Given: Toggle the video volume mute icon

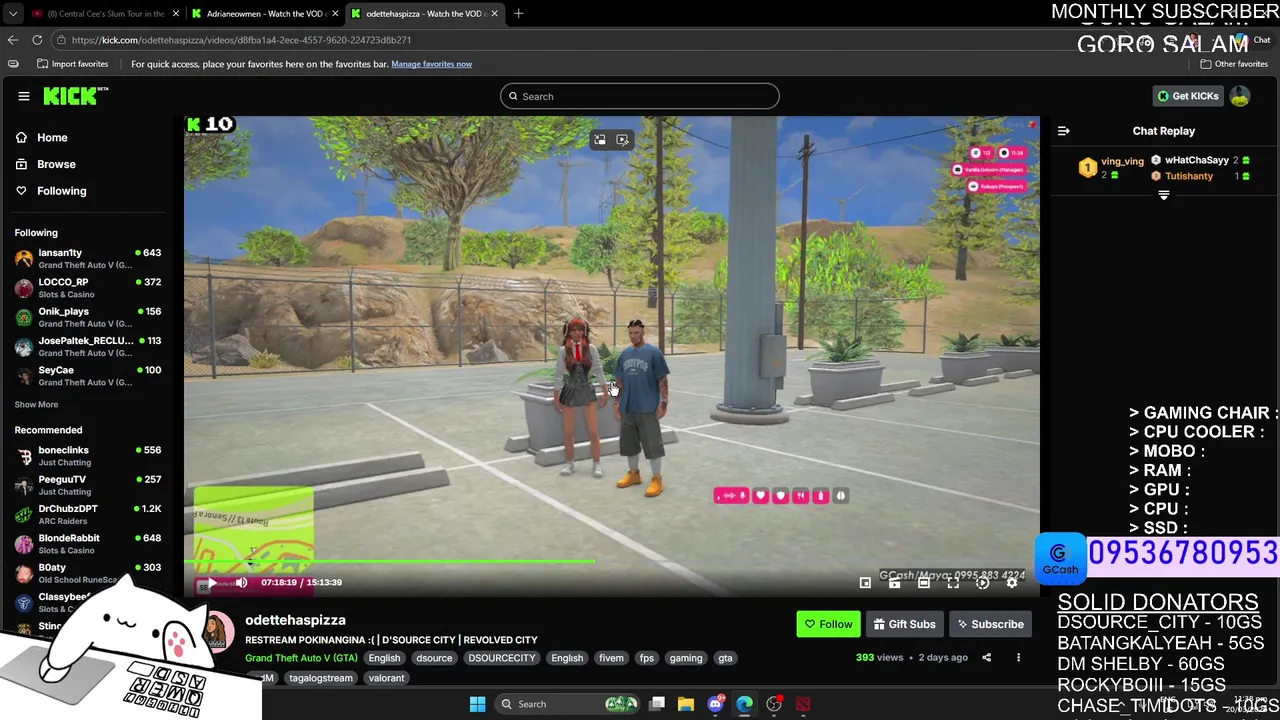Looking at the screenshot, I should click(241, 582).
